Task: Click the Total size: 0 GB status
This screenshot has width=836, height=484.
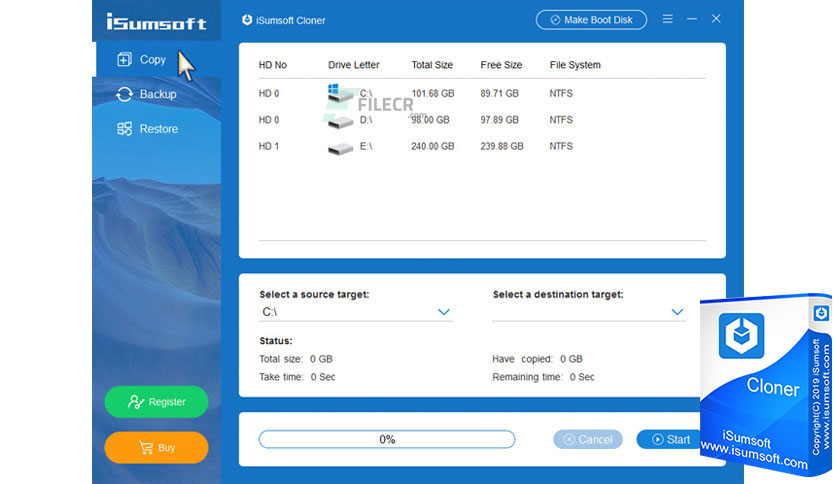Action: click(296, 359)
